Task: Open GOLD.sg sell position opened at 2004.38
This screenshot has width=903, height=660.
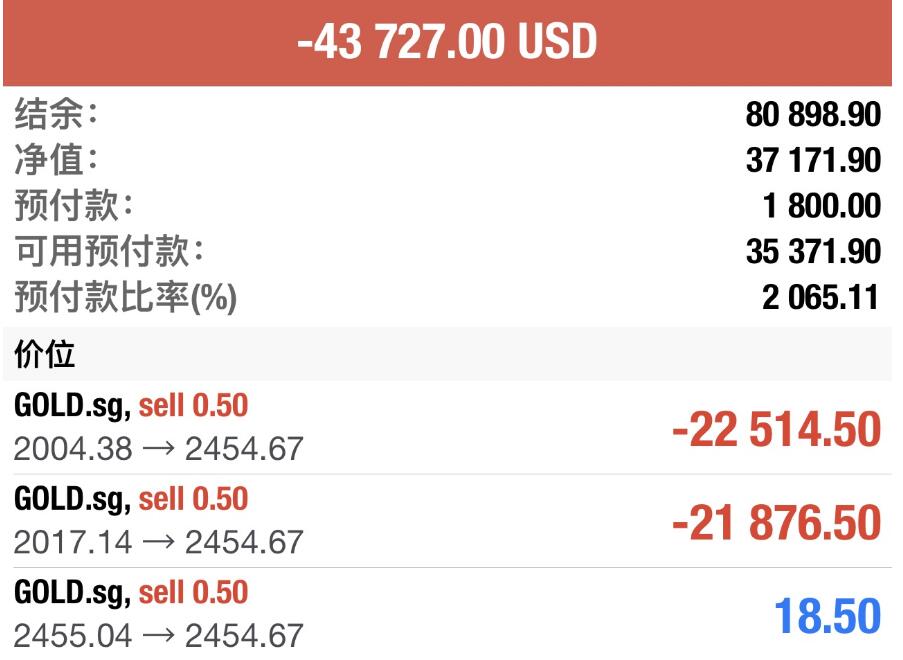Action: pyautogui.click(x=447, y=427)
